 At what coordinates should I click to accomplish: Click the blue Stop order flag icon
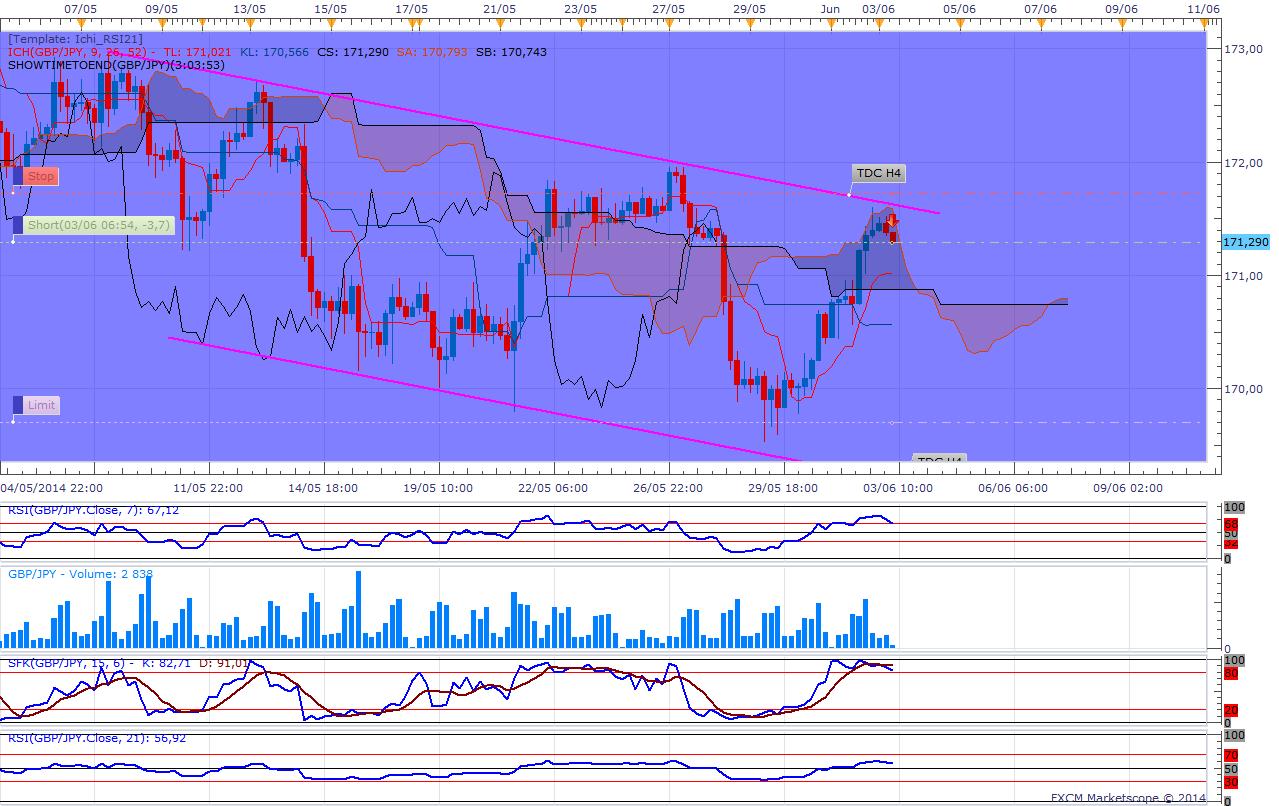[17, 176]
